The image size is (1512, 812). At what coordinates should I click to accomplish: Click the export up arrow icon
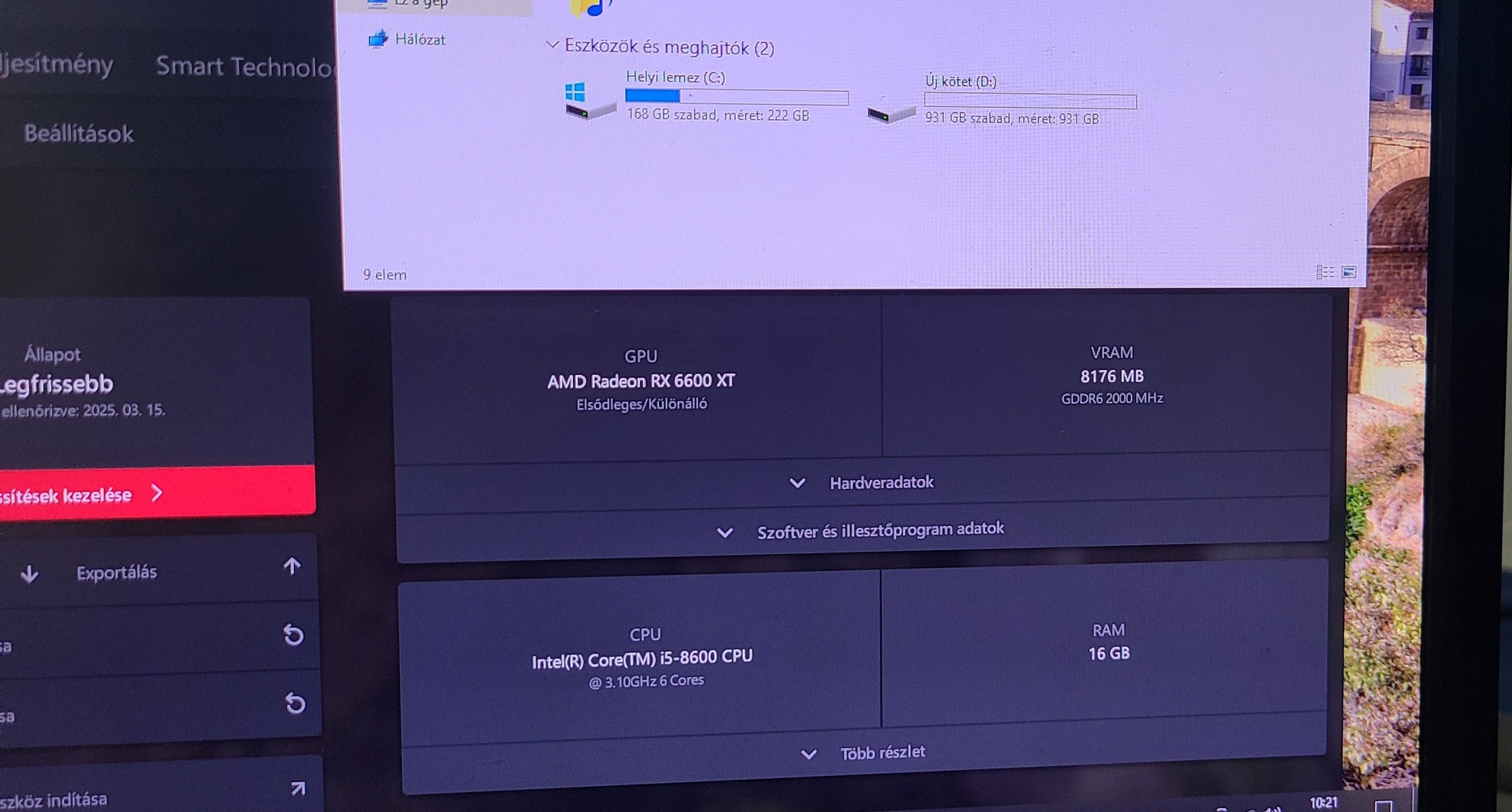point(292,566)
